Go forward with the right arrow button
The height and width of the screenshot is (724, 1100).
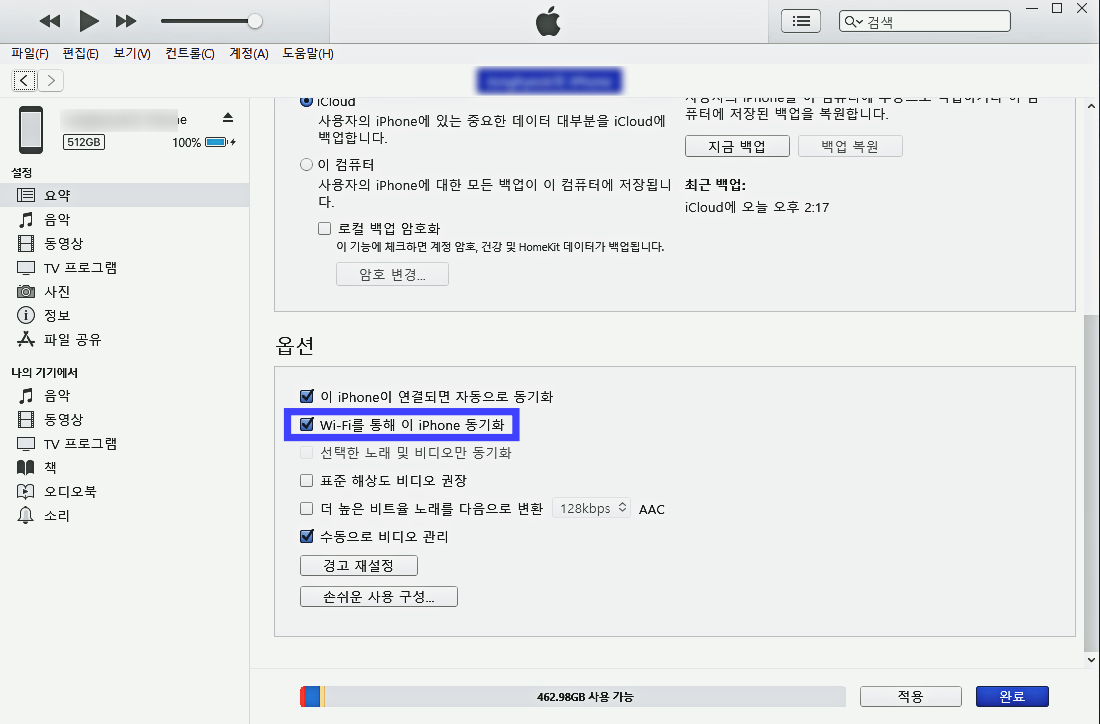(x=51, y=81)
